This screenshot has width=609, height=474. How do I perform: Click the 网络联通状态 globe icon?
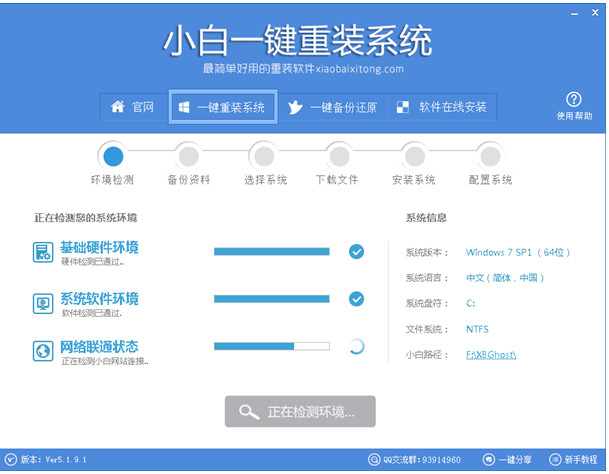pos(43,351)
